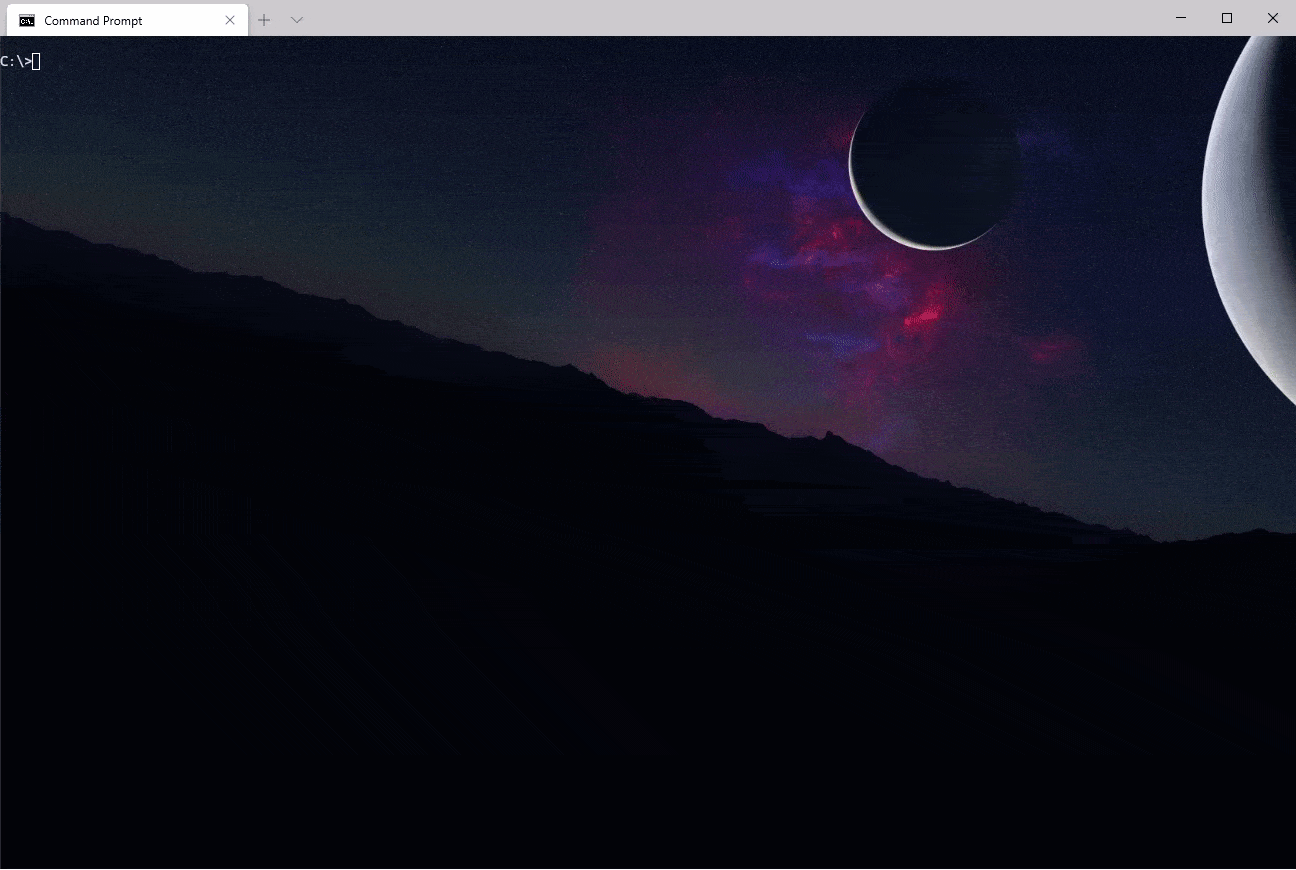This screenshot has width=1296, height=870.
Task: Maximize the Terminal window
Action: [x=1227, y=18]
